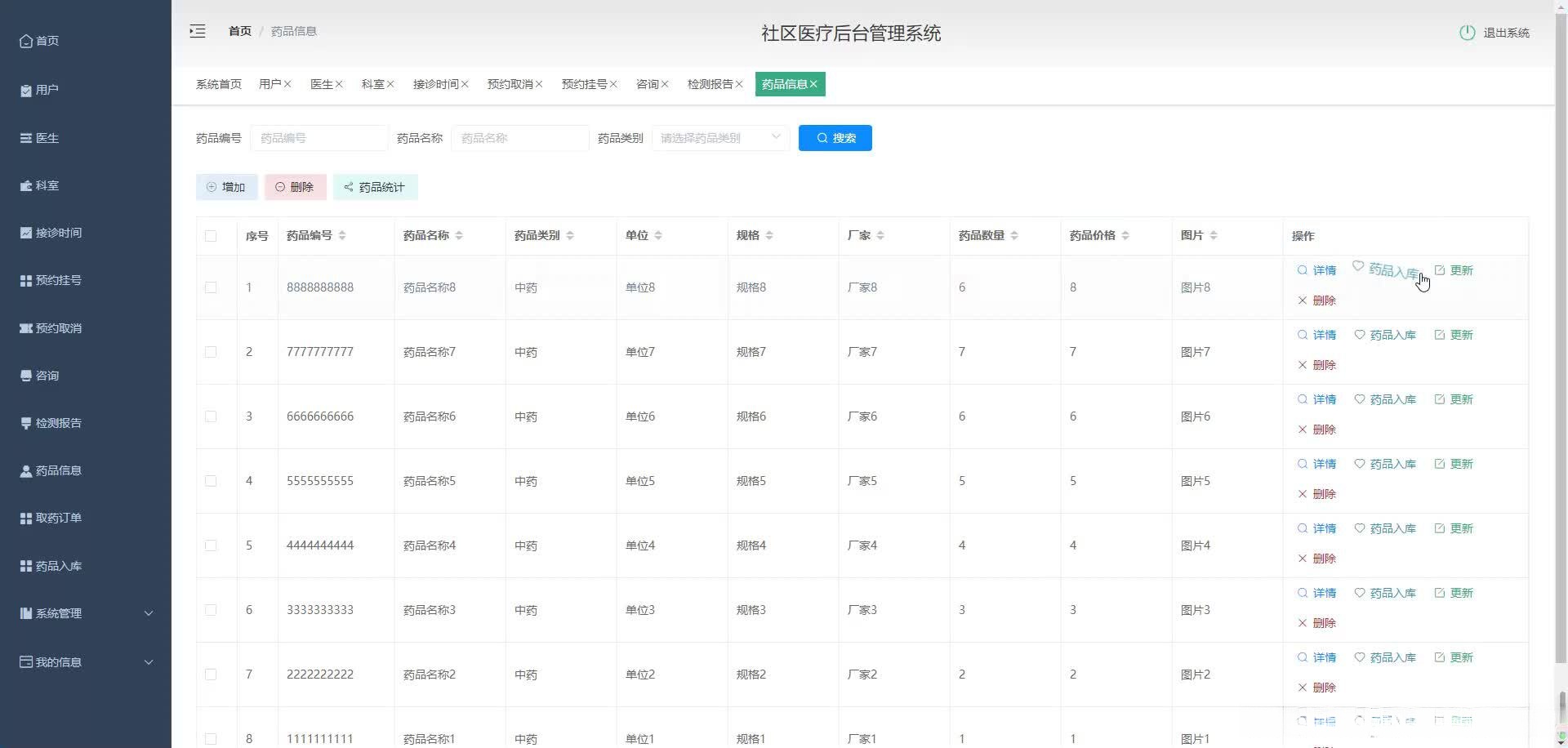The image size is (1568, 748).
Task: Open the 请选择药品类别 dropdown
Action: tap(719, 137)
